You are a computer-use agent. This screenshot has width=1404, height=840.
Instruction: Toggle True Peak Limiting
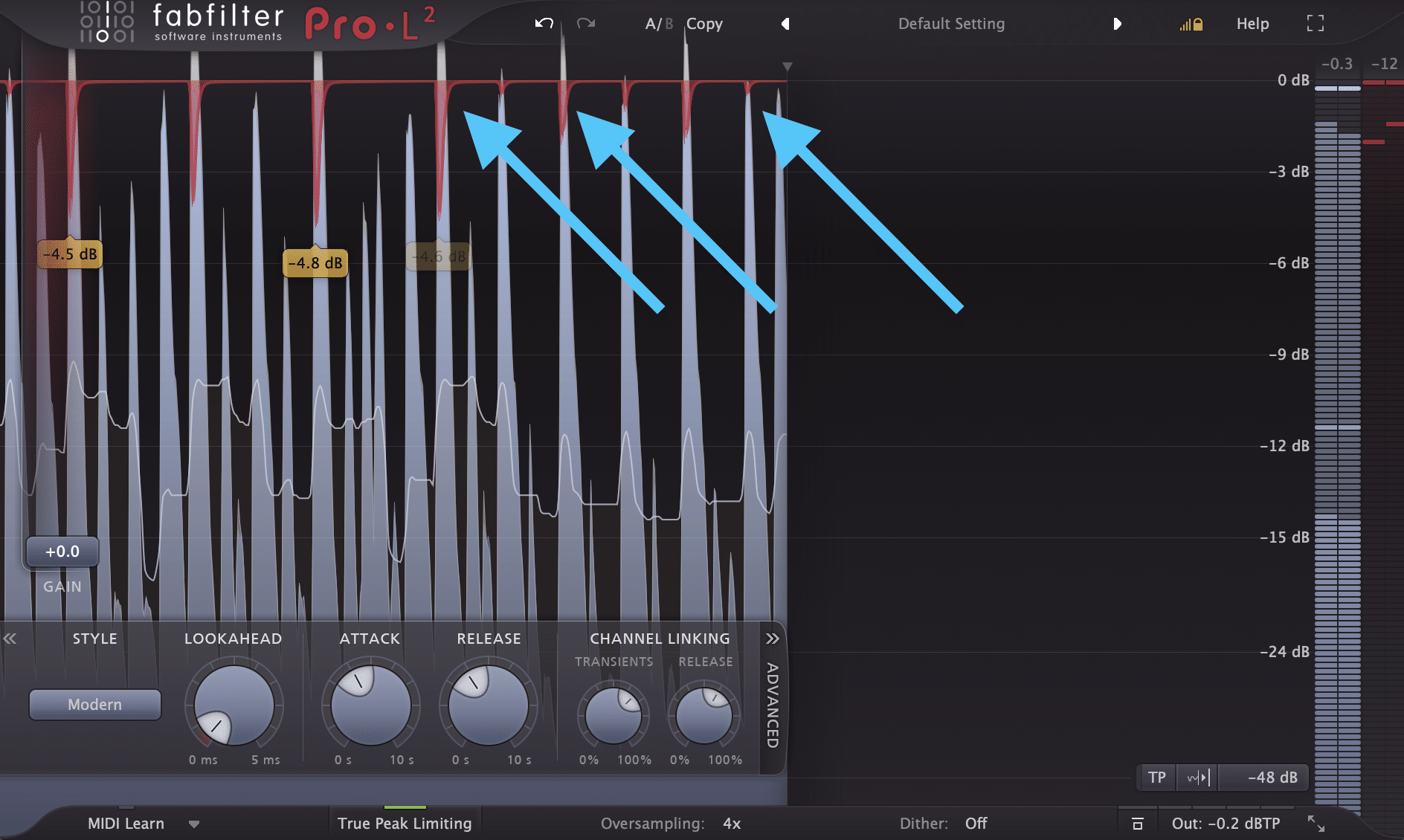(405, 823)
